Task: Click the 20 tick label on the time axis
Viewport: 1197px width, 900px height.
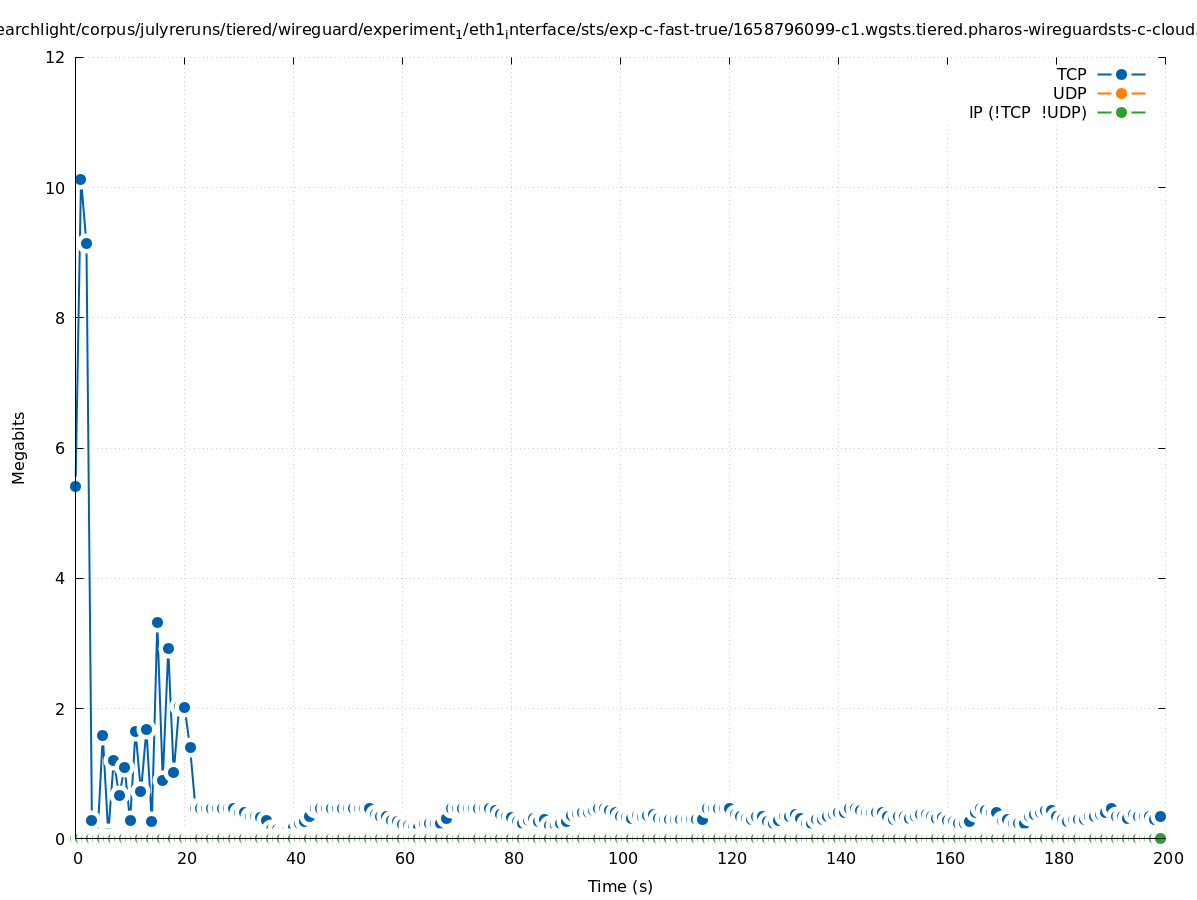Action: (186, 858)
